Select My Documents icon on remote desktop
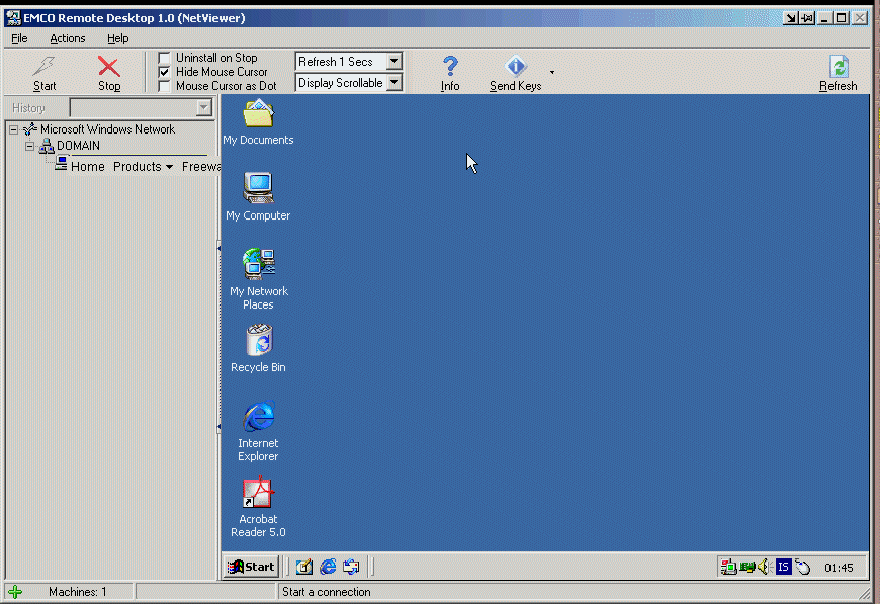Viewport: 880px width, 604px height. tap(258, 113)
